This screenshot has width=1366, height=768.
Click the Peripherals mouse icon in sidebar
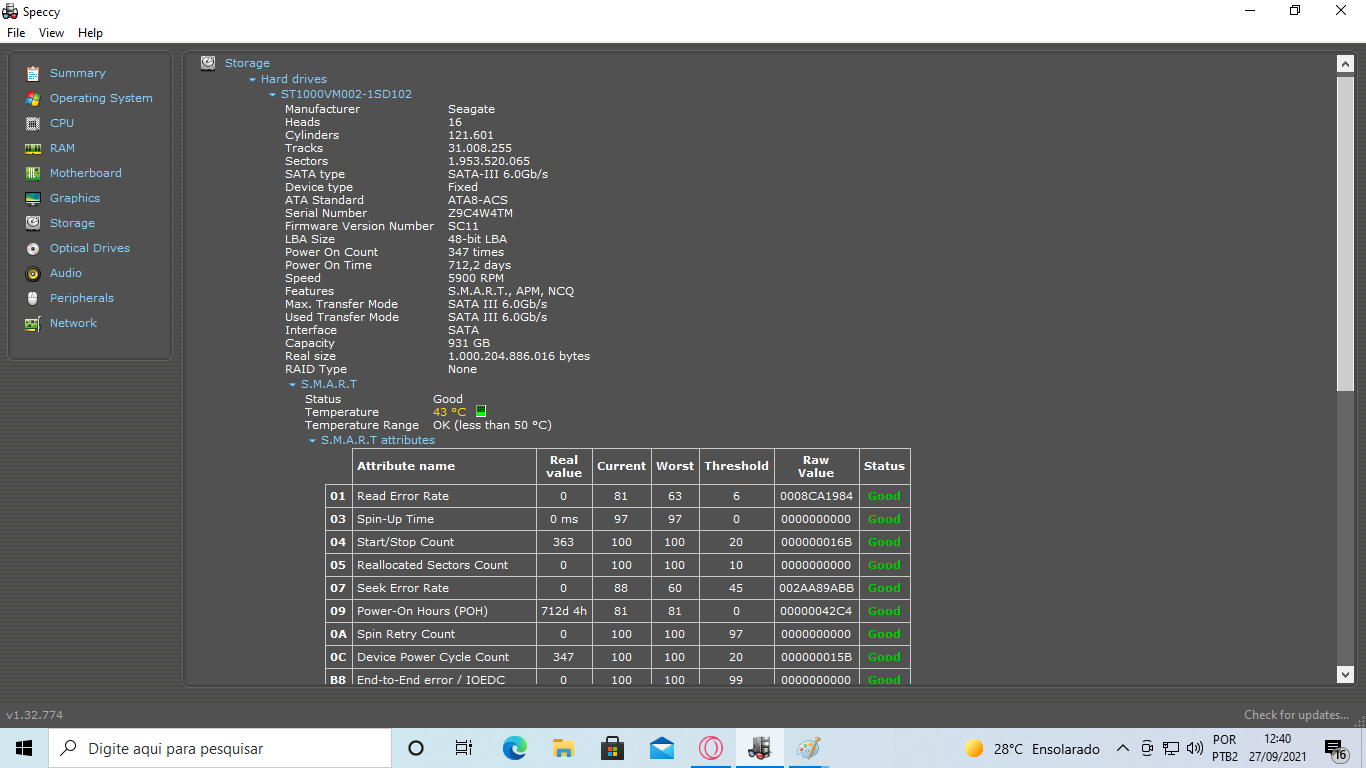point(33,298)
